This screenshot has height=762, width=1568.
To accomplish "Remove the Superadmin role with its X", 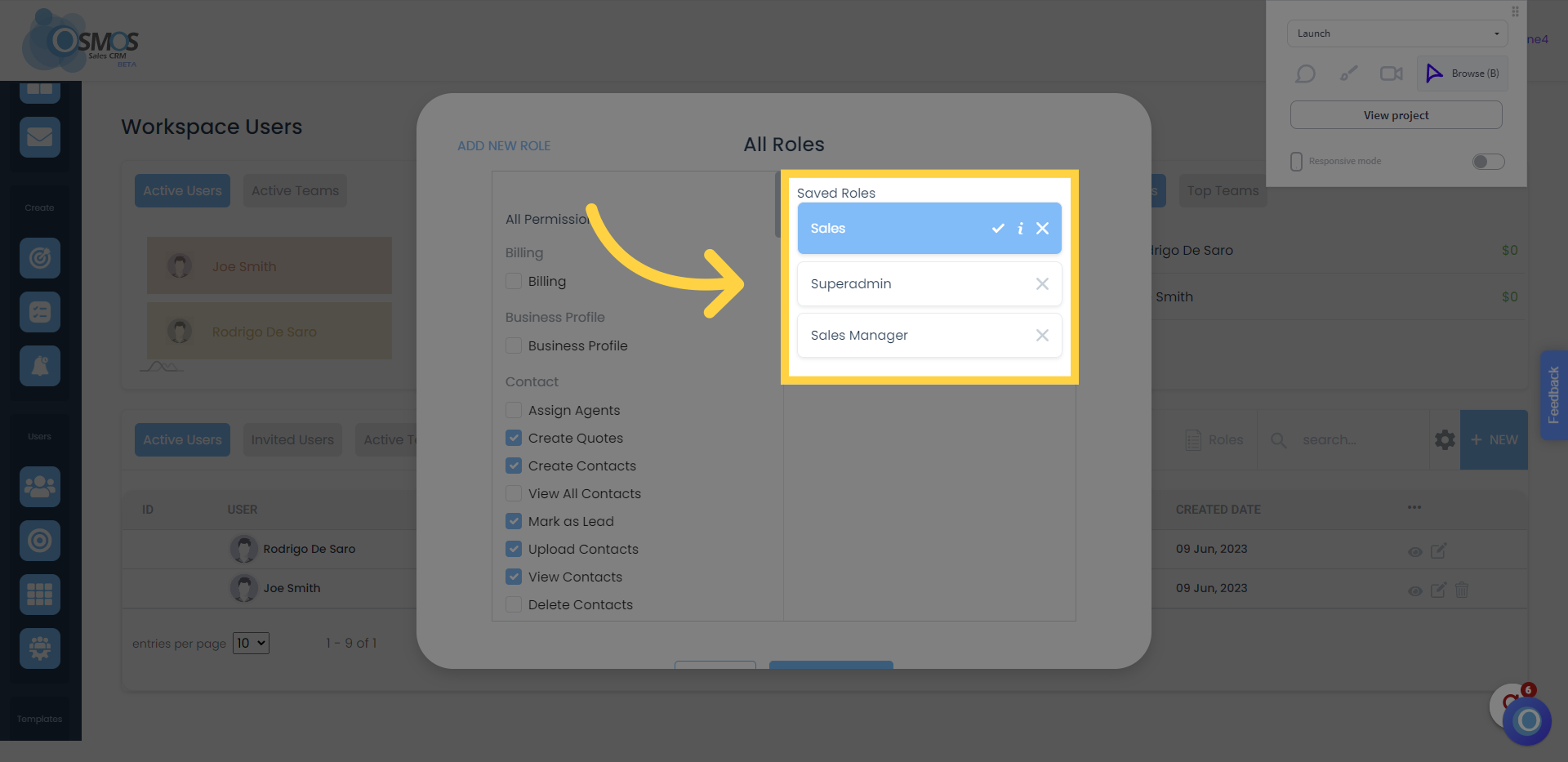I will [1042, 284].
